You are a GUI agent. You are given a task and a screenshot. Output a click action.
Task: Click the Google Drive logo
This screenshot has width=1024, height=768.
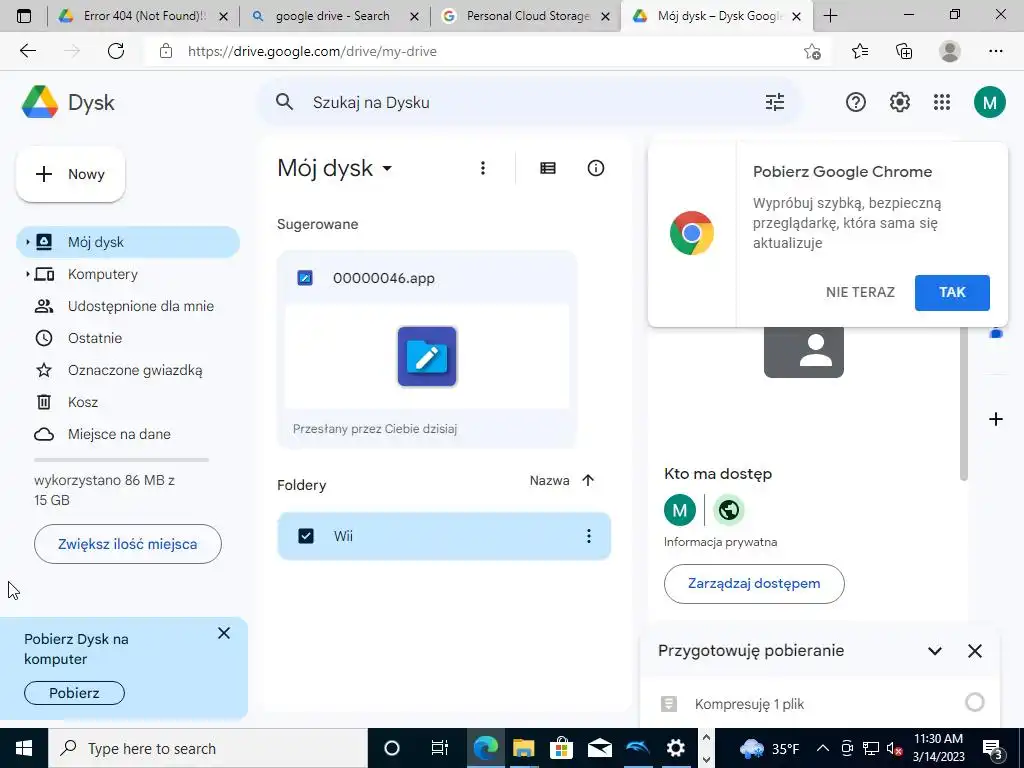pos(40,102)
